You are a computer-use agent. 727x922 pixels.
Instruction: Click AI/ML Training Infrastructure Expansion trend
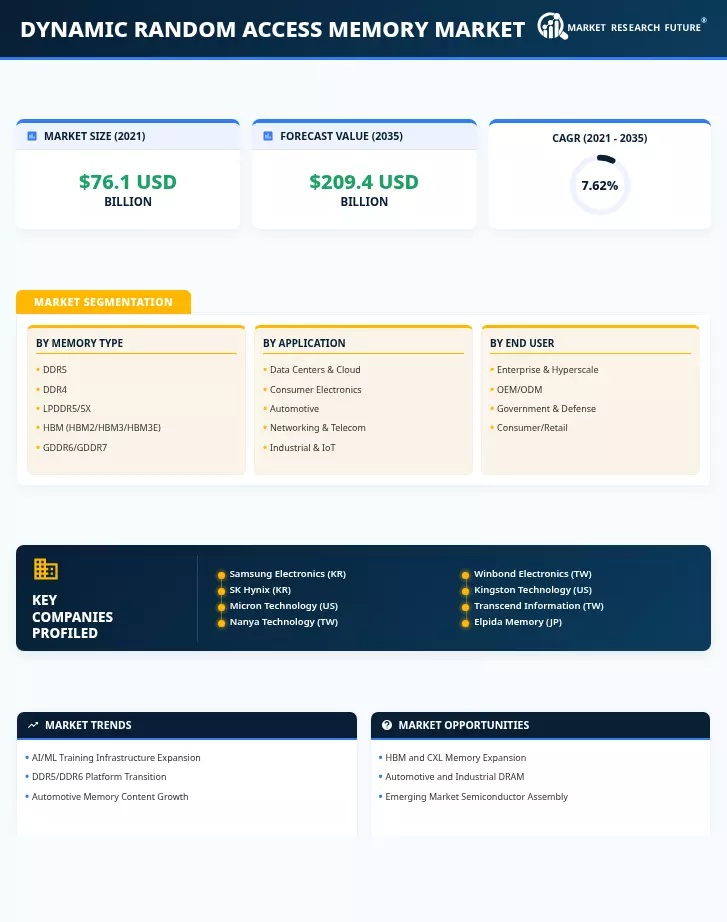tap(116, 757)
